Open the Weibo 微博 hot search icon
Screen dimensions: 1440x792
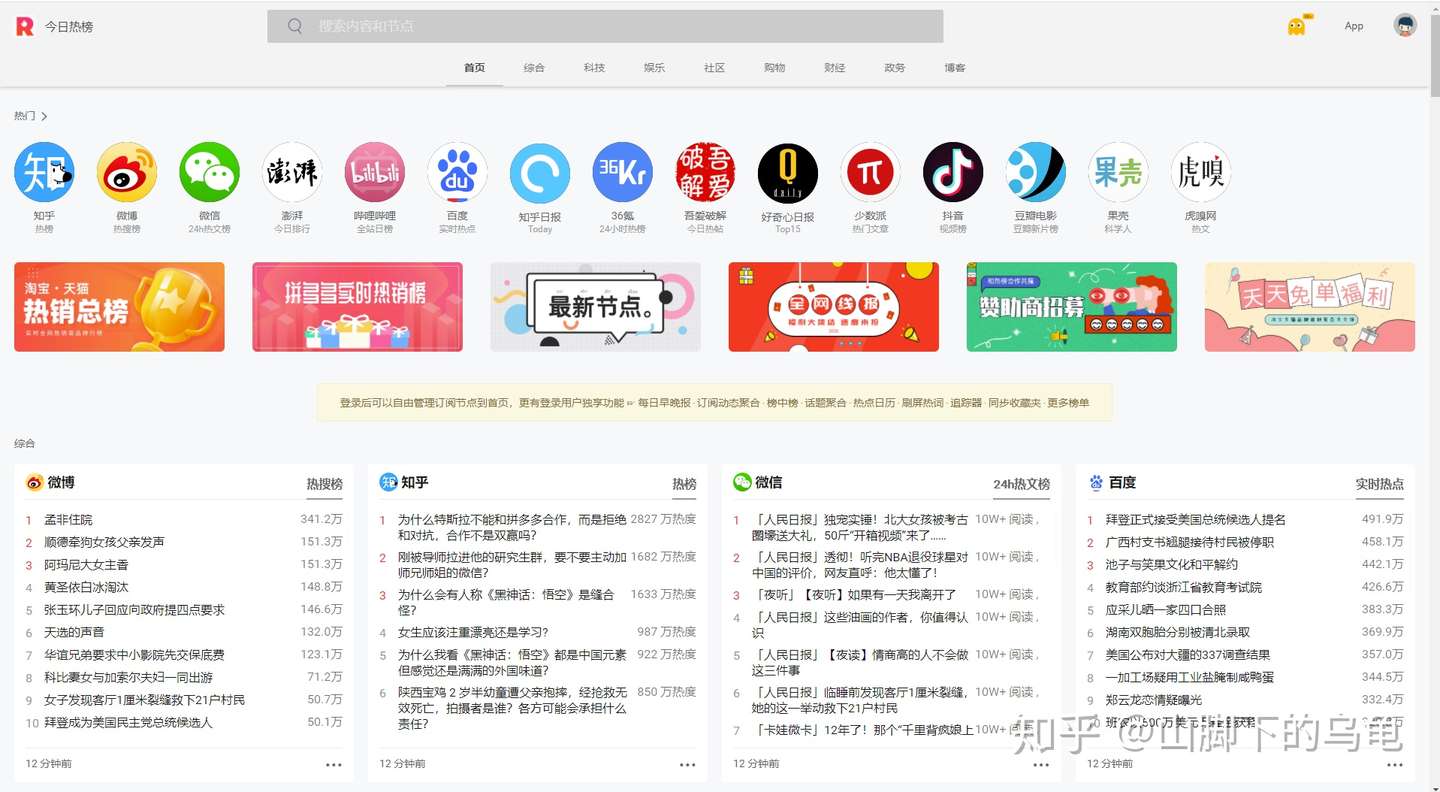pyautogui.click(x=127, y=172)
